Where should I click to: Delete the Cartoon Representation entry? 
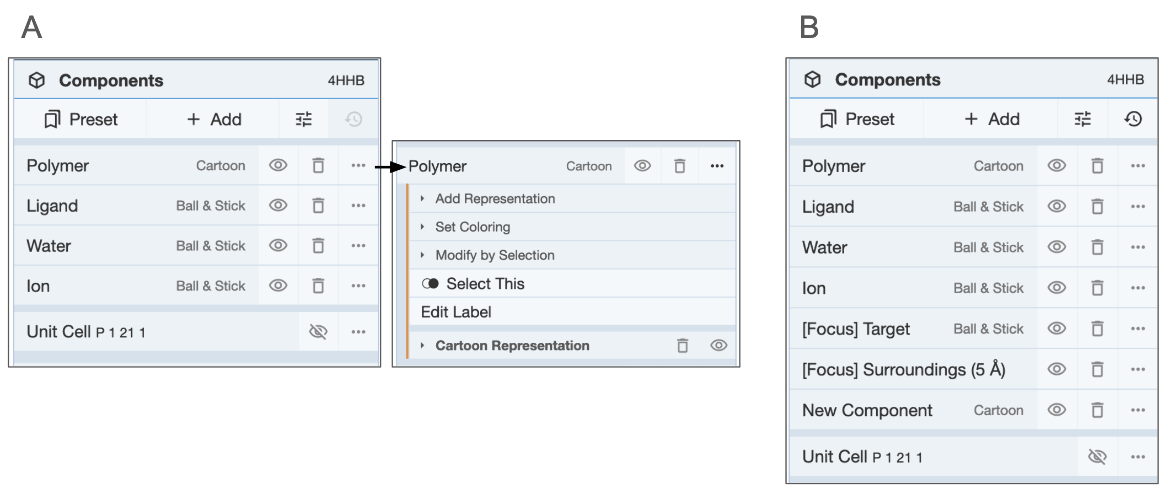pos(682,345)
